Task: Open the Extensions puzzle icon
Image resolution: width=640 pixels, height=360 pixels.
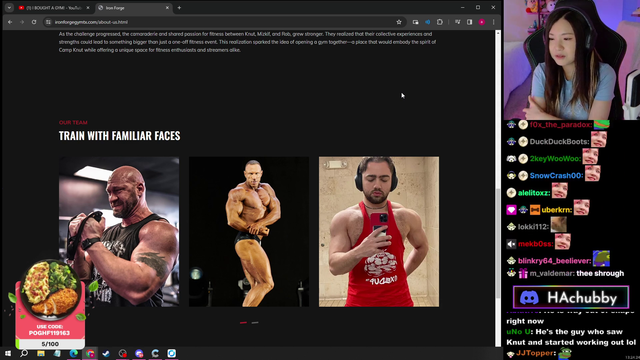Action: [440, 22]
